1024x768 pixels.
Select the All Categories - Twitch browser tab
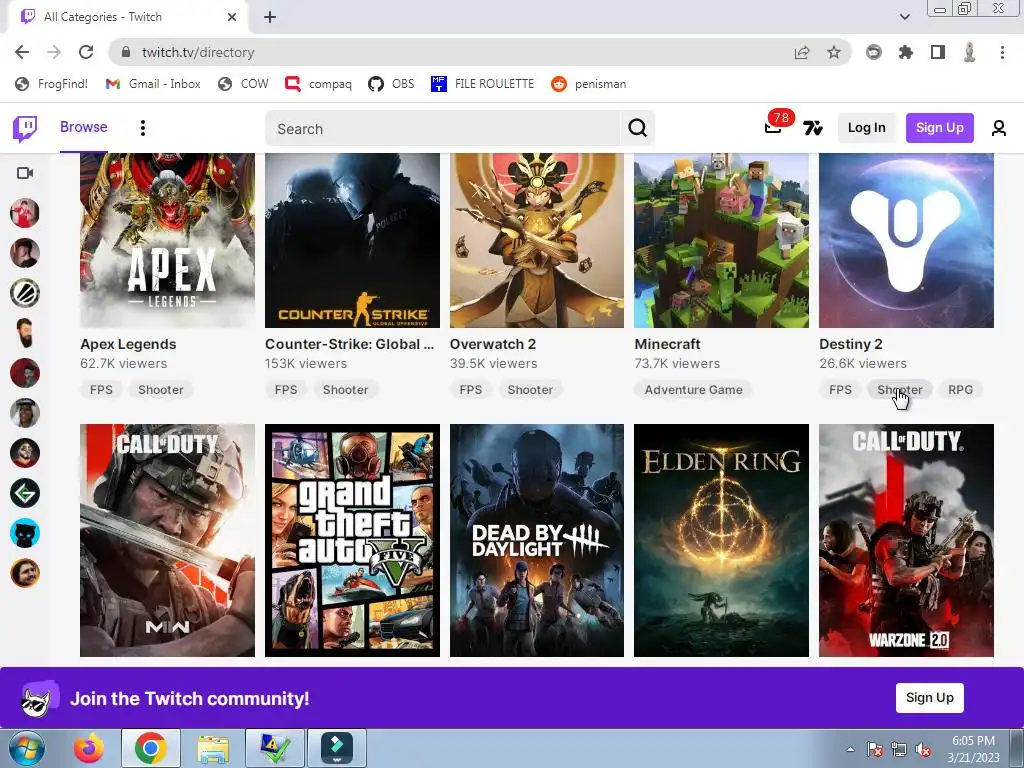[127, 17]
